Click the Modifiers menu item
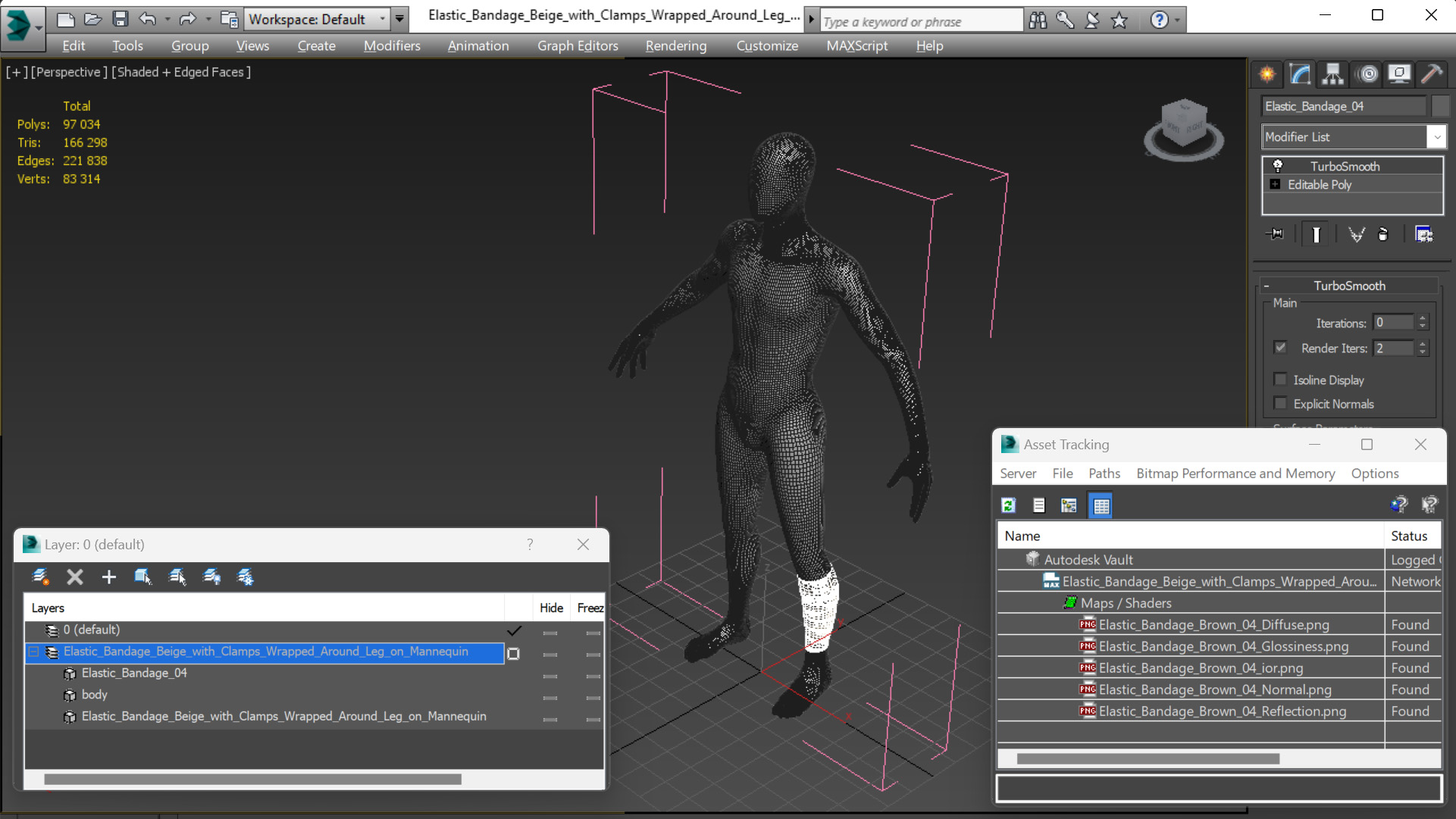The width and height of the screenshot is (1456, 819). pyautogui.click(x=392, y=45)
